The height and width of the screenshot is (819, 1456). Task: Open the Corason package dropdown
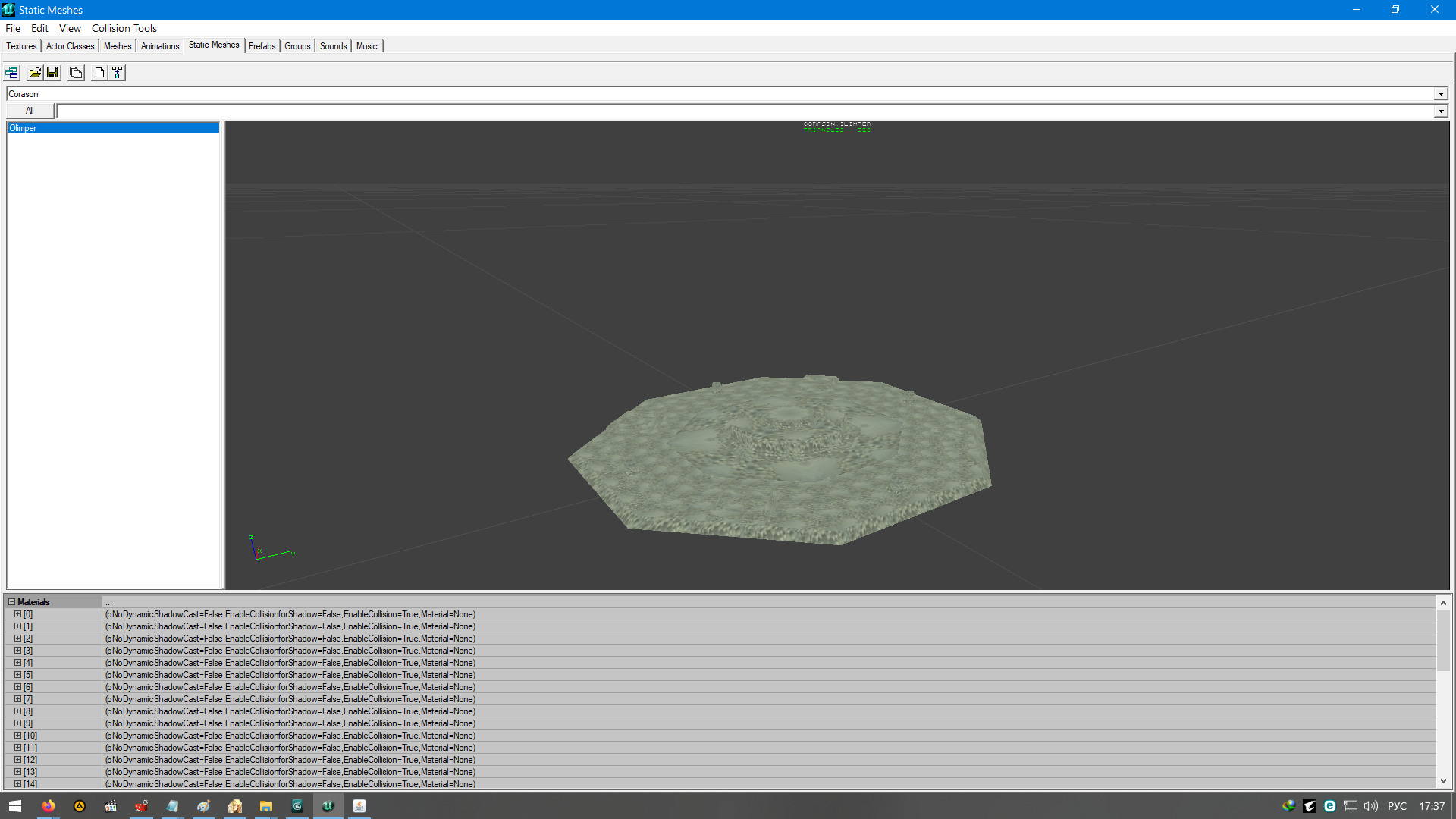[1440, 93]
